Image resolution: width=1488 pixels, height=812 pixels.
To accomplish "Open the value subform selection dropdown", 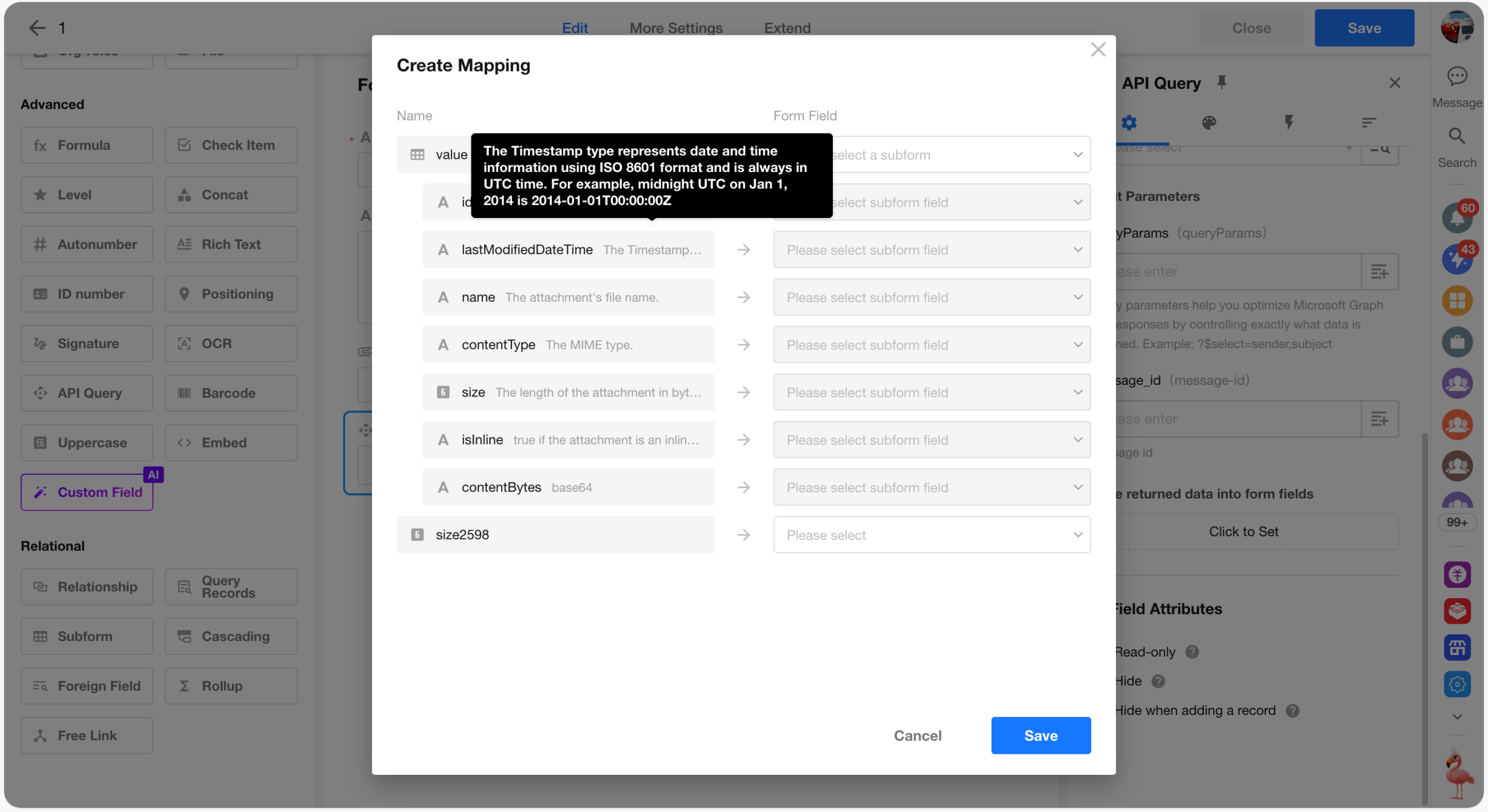I will pyautogui.click(x=959, y=155).
